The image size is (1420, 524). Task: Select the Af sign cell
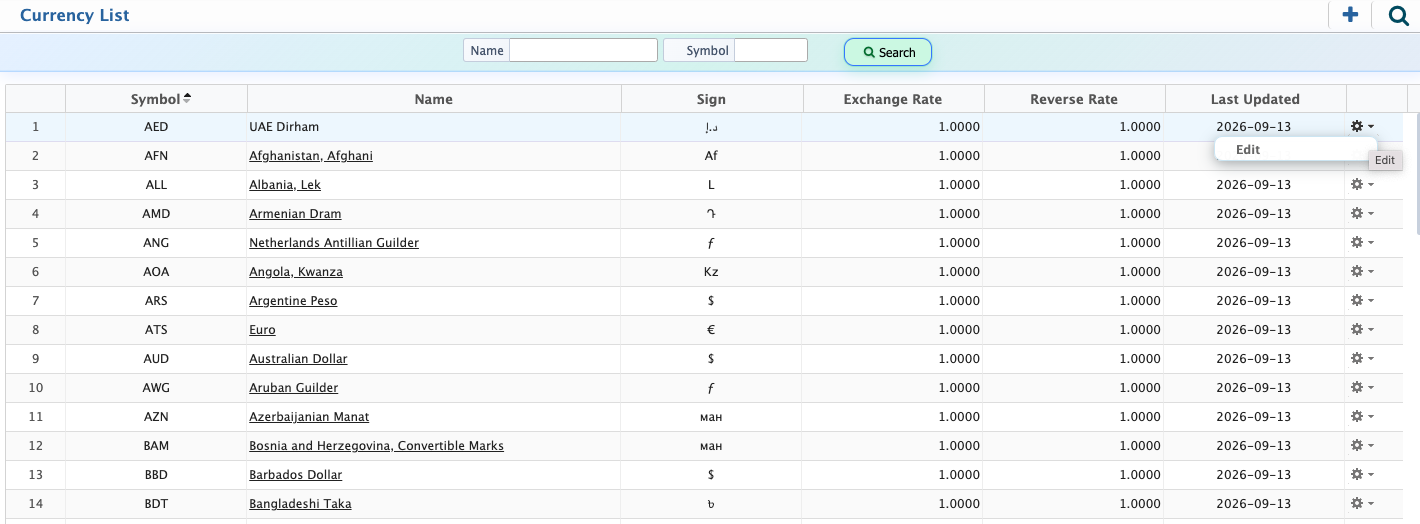point(712,156)
